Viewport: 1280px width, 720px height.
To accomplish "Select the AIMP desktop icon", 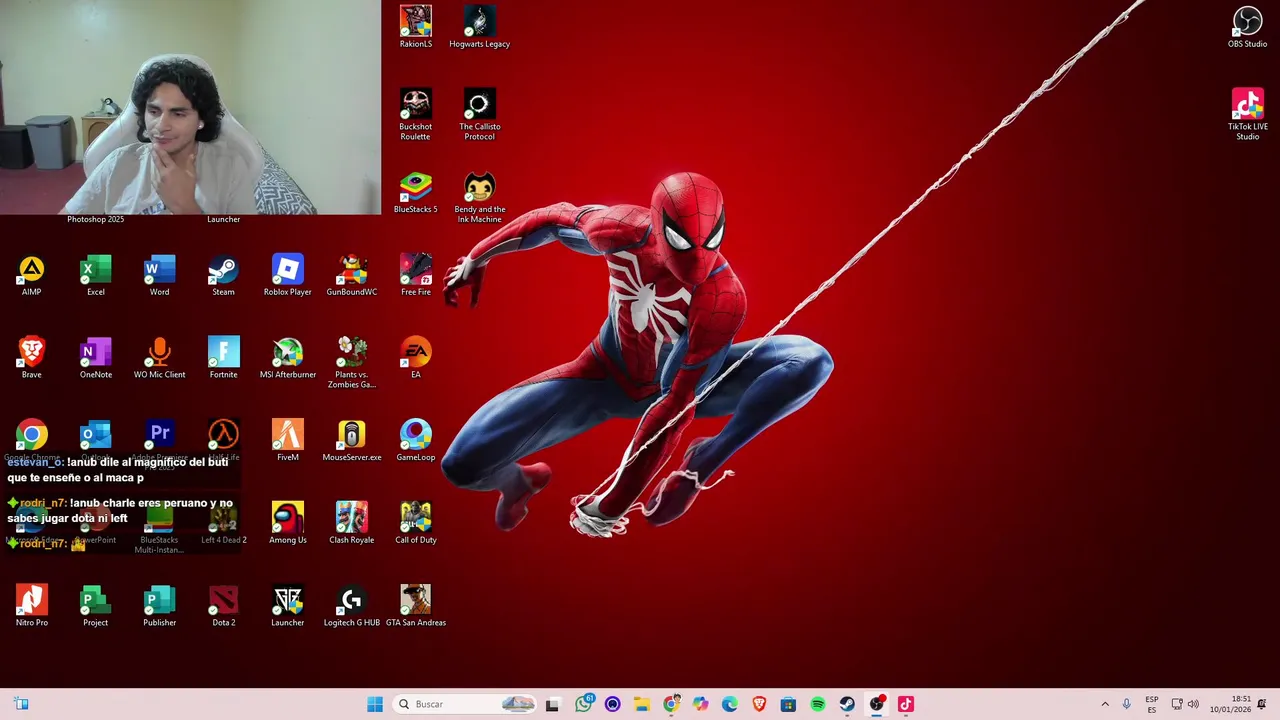I will [x=32, y=275].
